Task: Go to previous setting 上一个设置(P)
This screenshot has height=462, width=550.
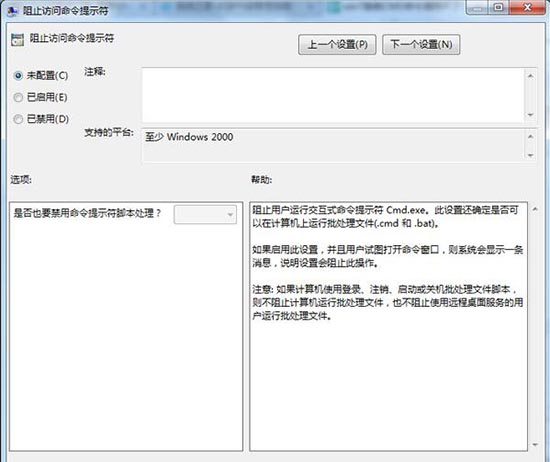Action: [337, 45]
